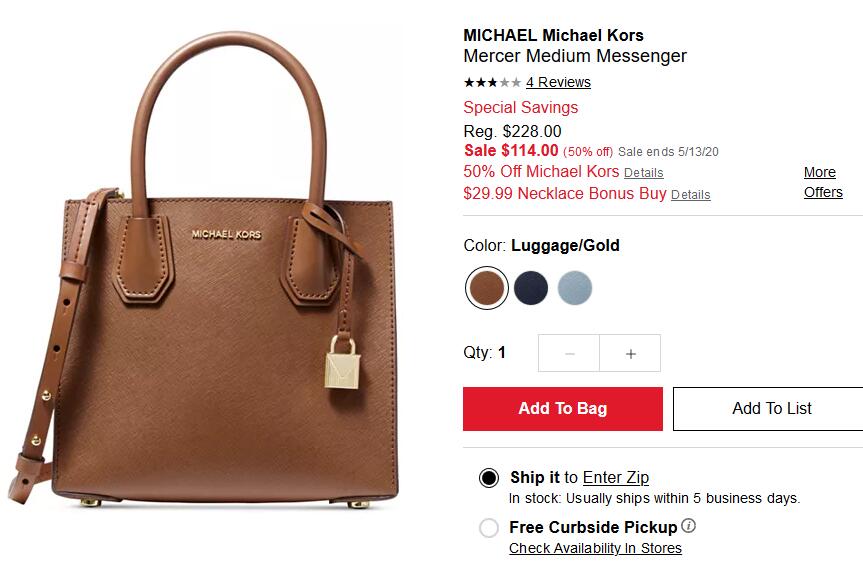Click Check Availability In Stores link
This screenshot has width=863, height=571.
pos(595,548)
